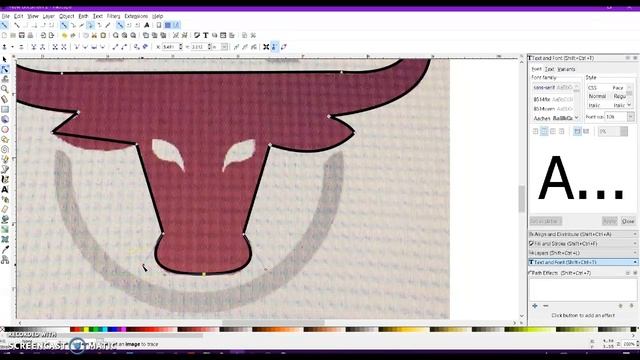
Task: Click the canvas horizontal scrollbar thumb
Action: pos(273,322)
